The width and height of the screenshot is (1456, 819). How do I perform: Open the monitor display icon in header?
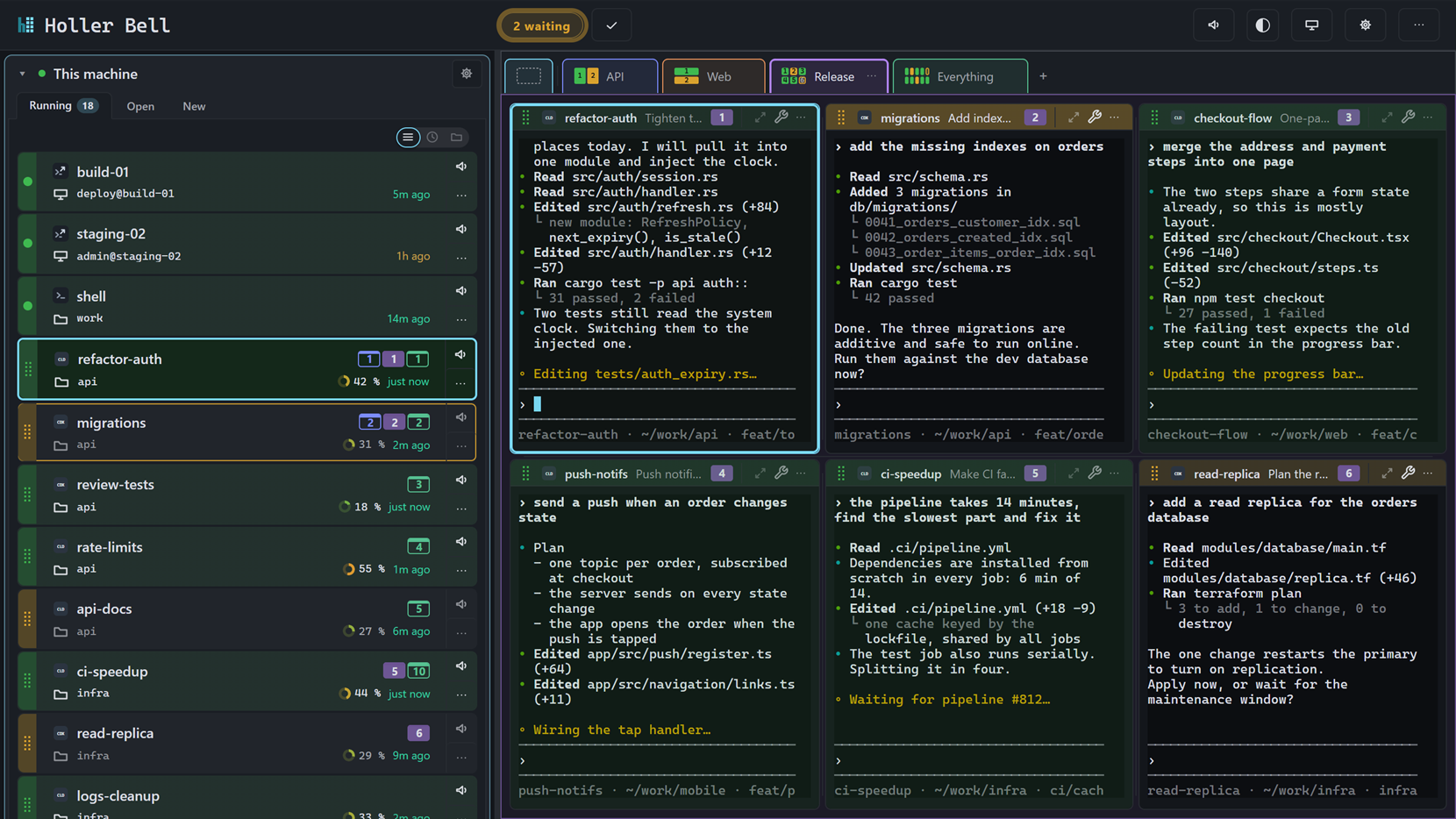point(1312,25)
